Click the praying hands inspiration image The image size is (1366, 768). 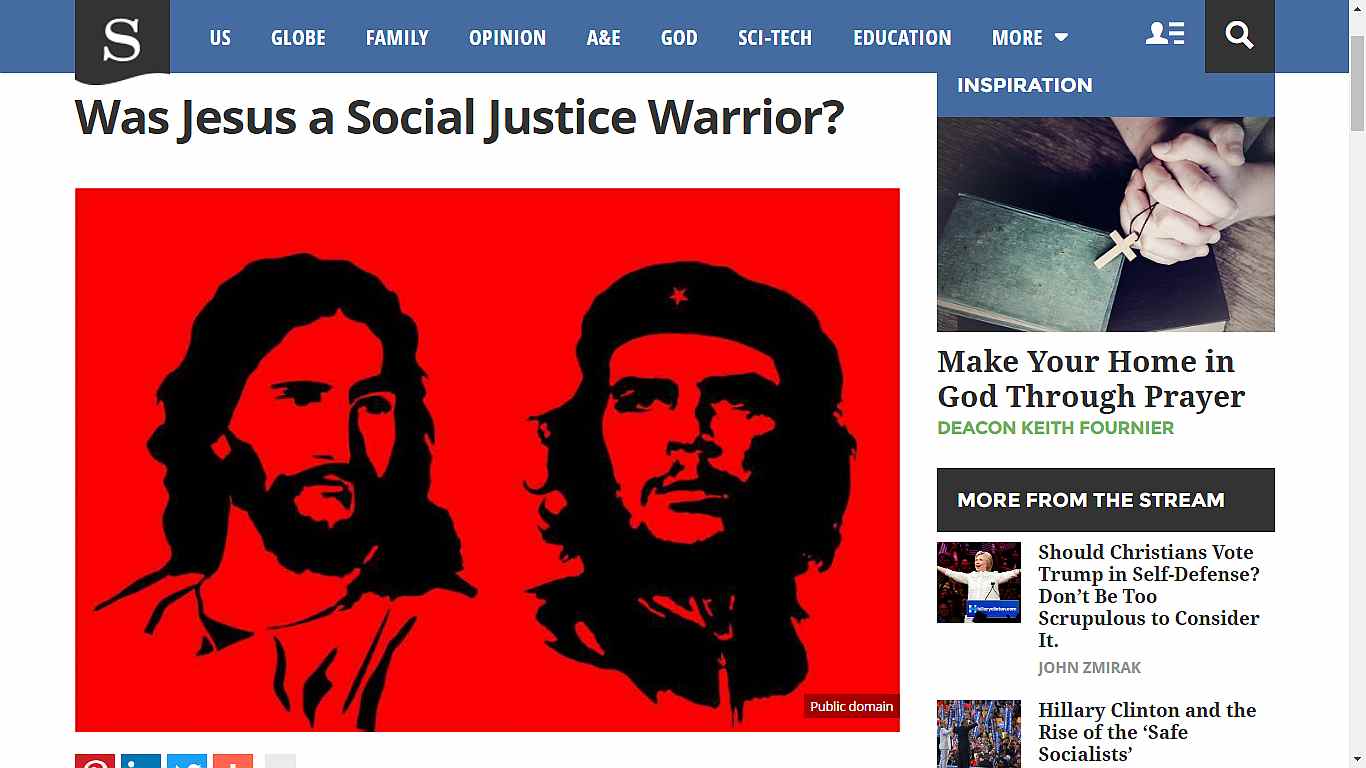tap(1106, 224)
